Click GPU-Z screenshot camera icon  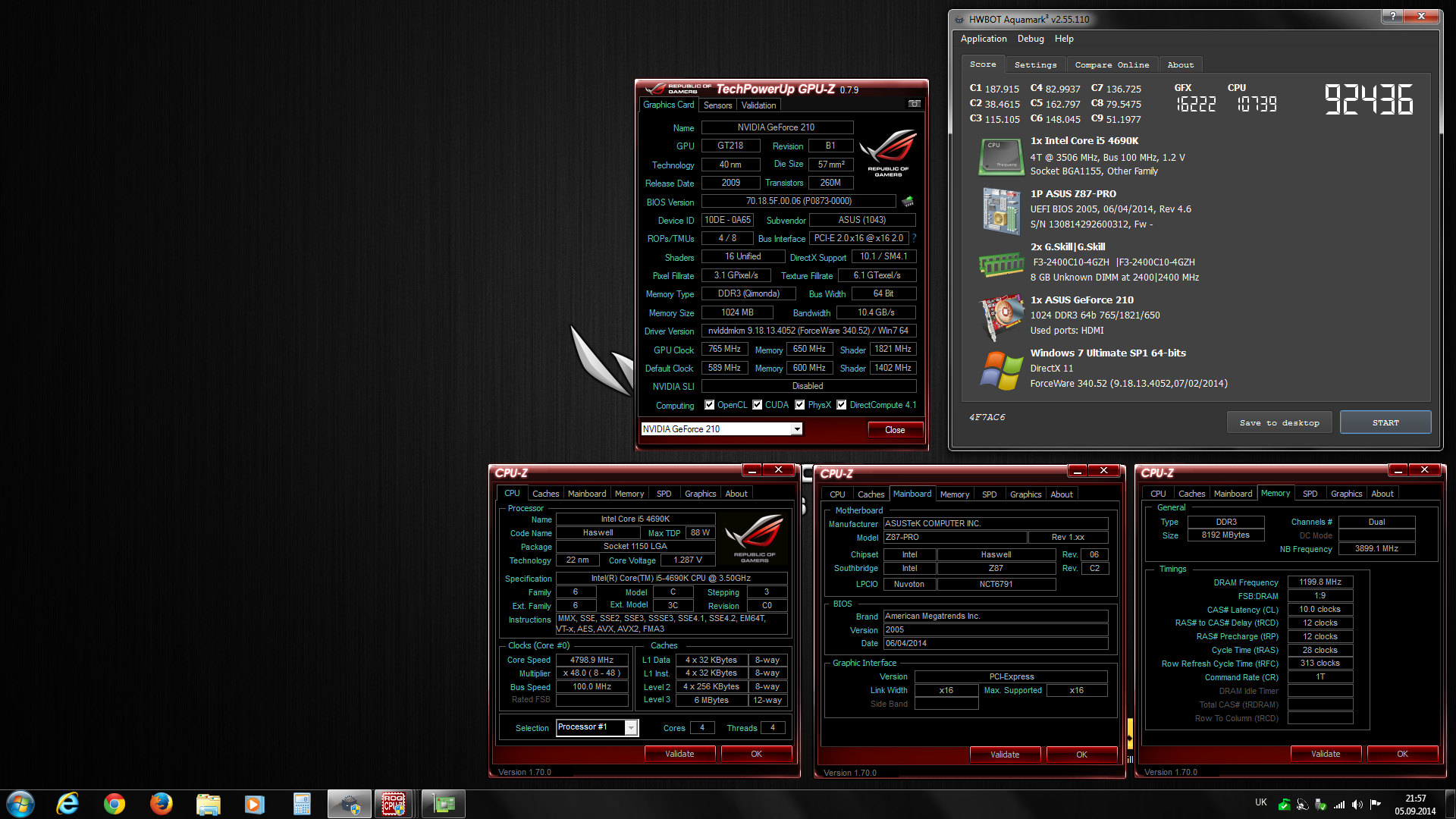915,104
